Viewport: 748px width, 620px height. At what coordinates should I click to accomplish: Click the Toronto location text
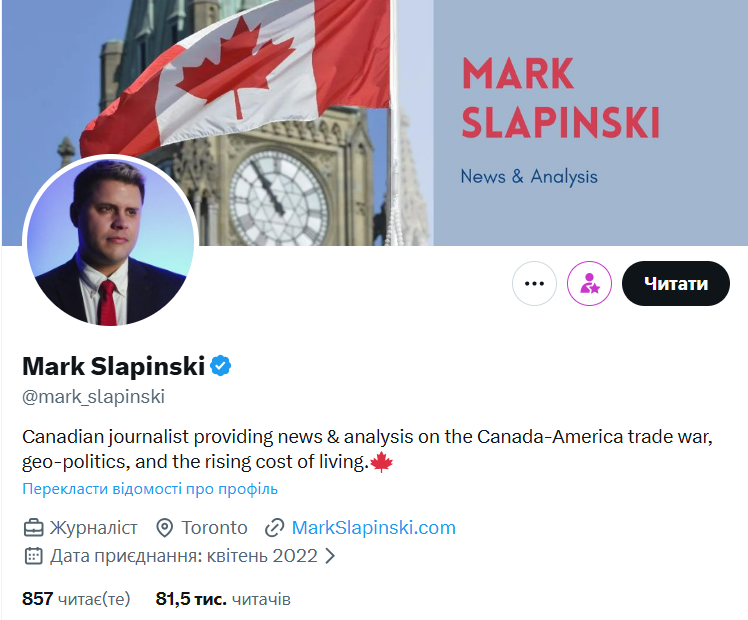coord(214,527)
